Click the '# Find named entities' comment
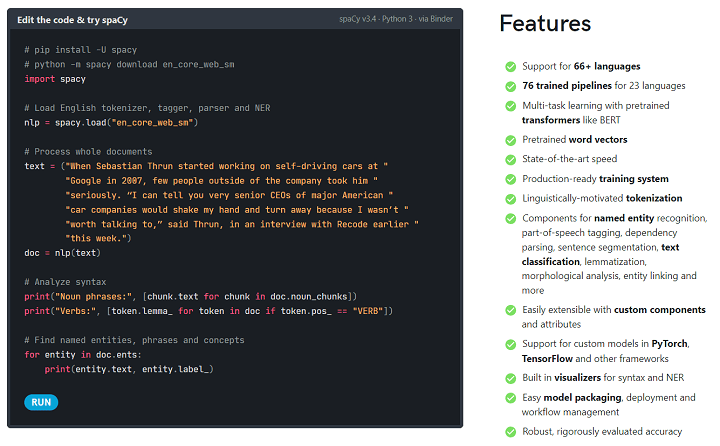 (x=134, y=340)
